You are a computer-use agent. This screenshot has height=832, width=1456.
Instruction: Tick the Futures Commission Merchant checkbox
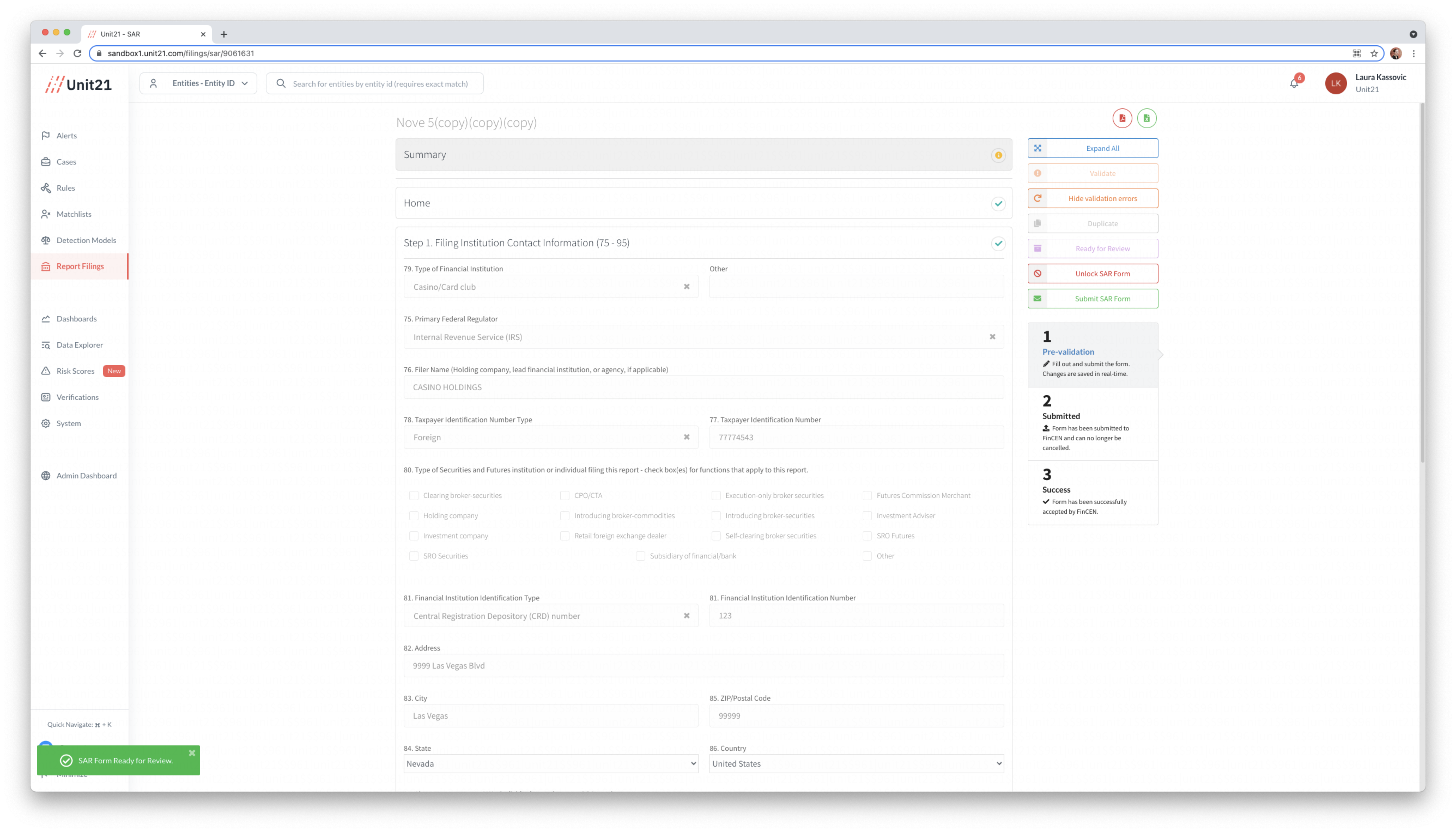(x=867, y=496)
